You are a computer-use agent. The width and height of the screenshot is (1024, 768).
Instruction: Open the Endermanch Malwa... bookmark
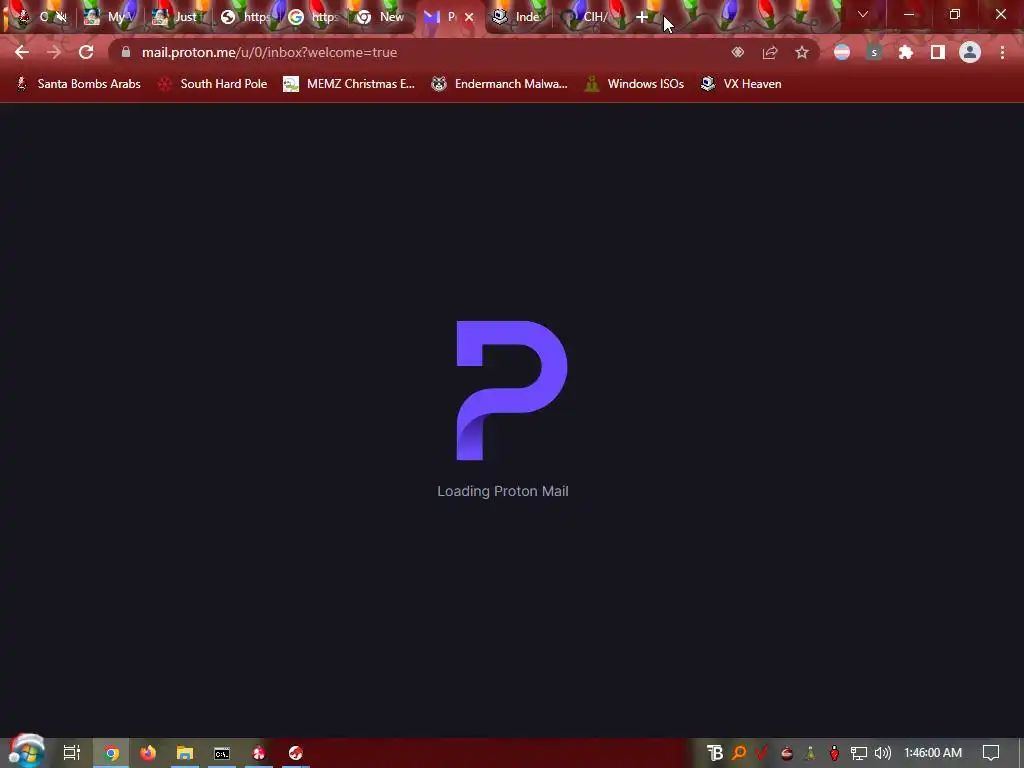(500, 84)
